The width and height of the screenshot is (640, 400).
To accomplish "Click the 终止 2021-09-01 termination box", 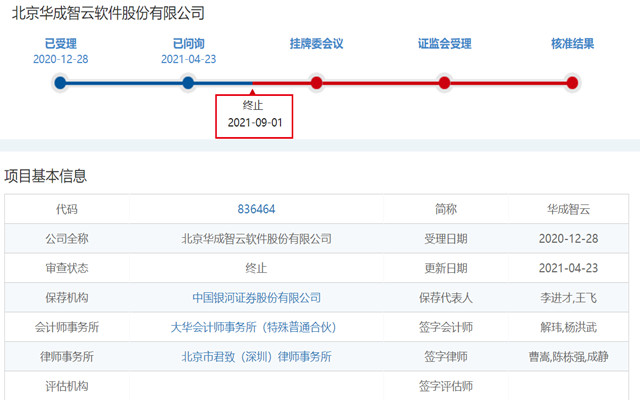I will (254, 116).
